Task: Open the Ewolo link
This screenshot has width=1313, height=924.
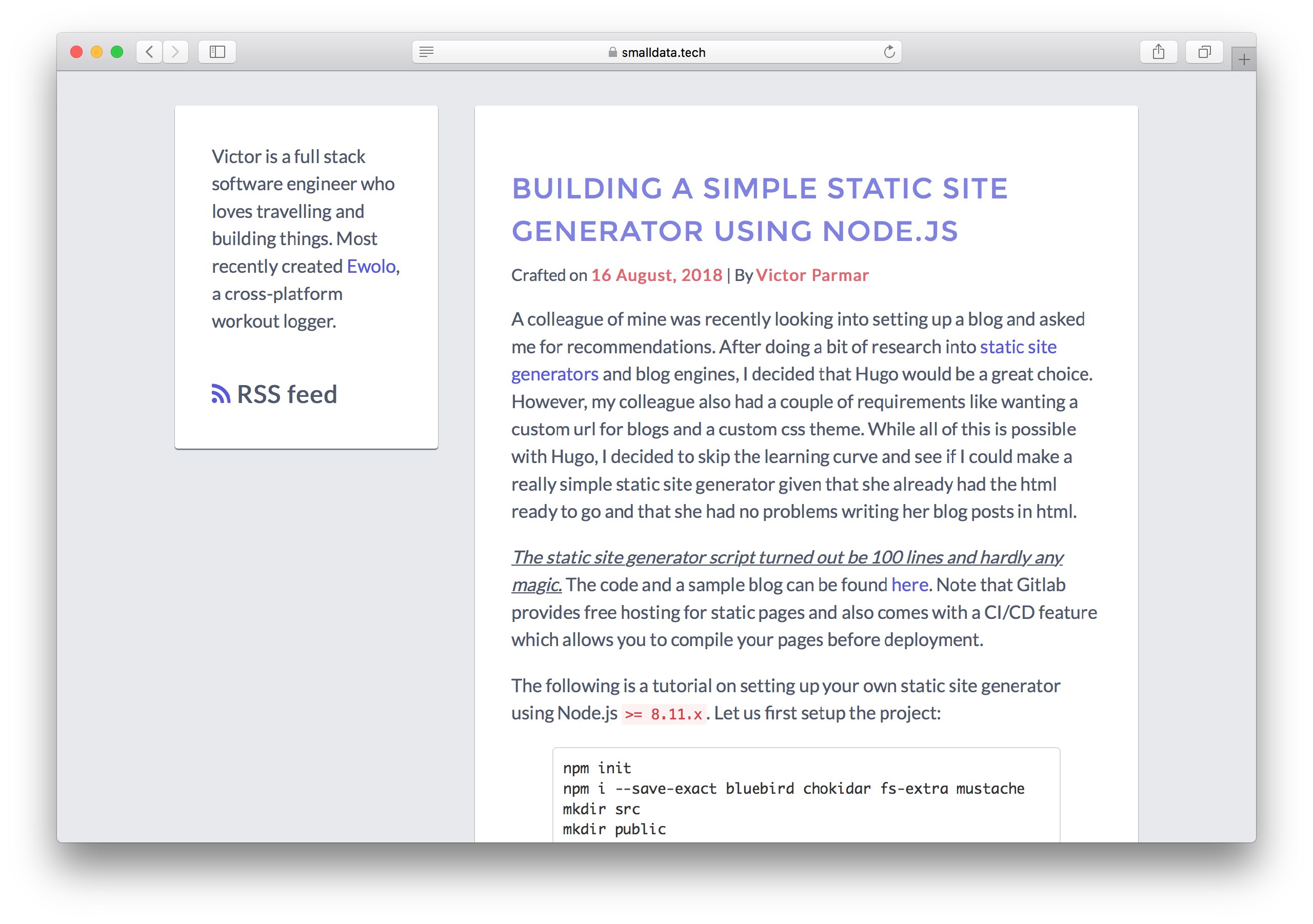Action: pyautogui.click(x=371, y=267)
